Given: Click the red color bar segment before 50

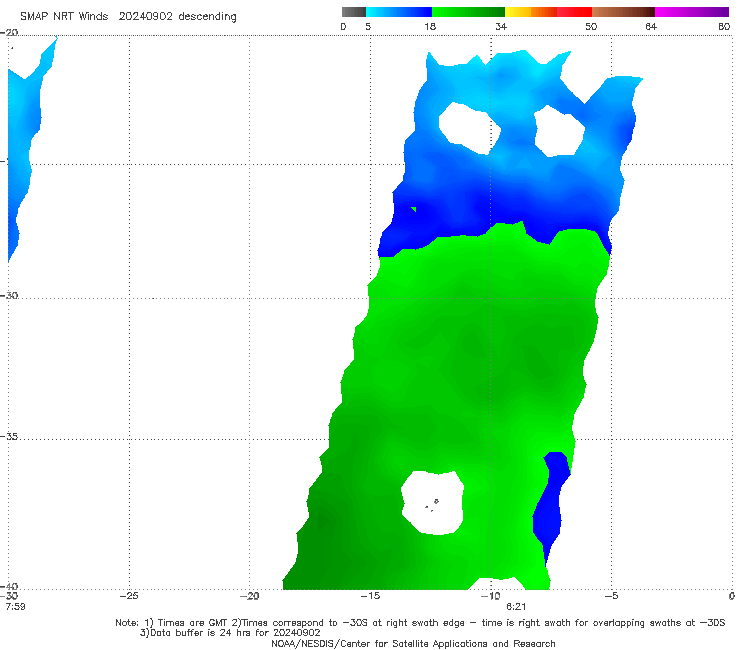Looking at the screenshot, I should 574,12.
